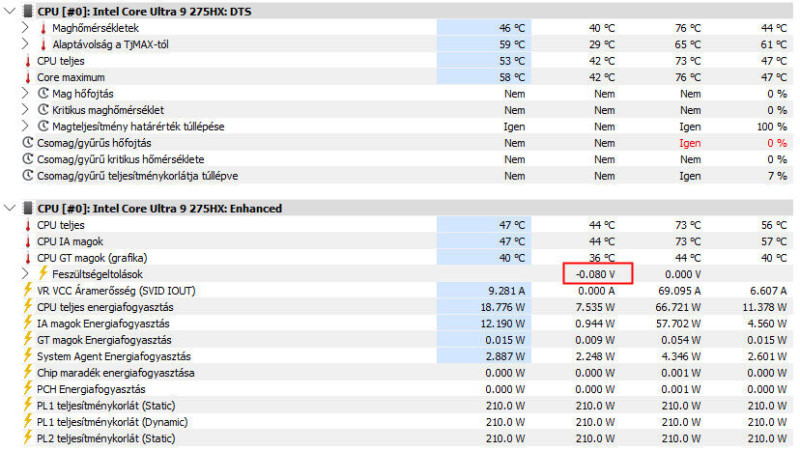Select the 2.887 W System Agent value
Screen dimensions: 800x451
(x=505, y=356)
